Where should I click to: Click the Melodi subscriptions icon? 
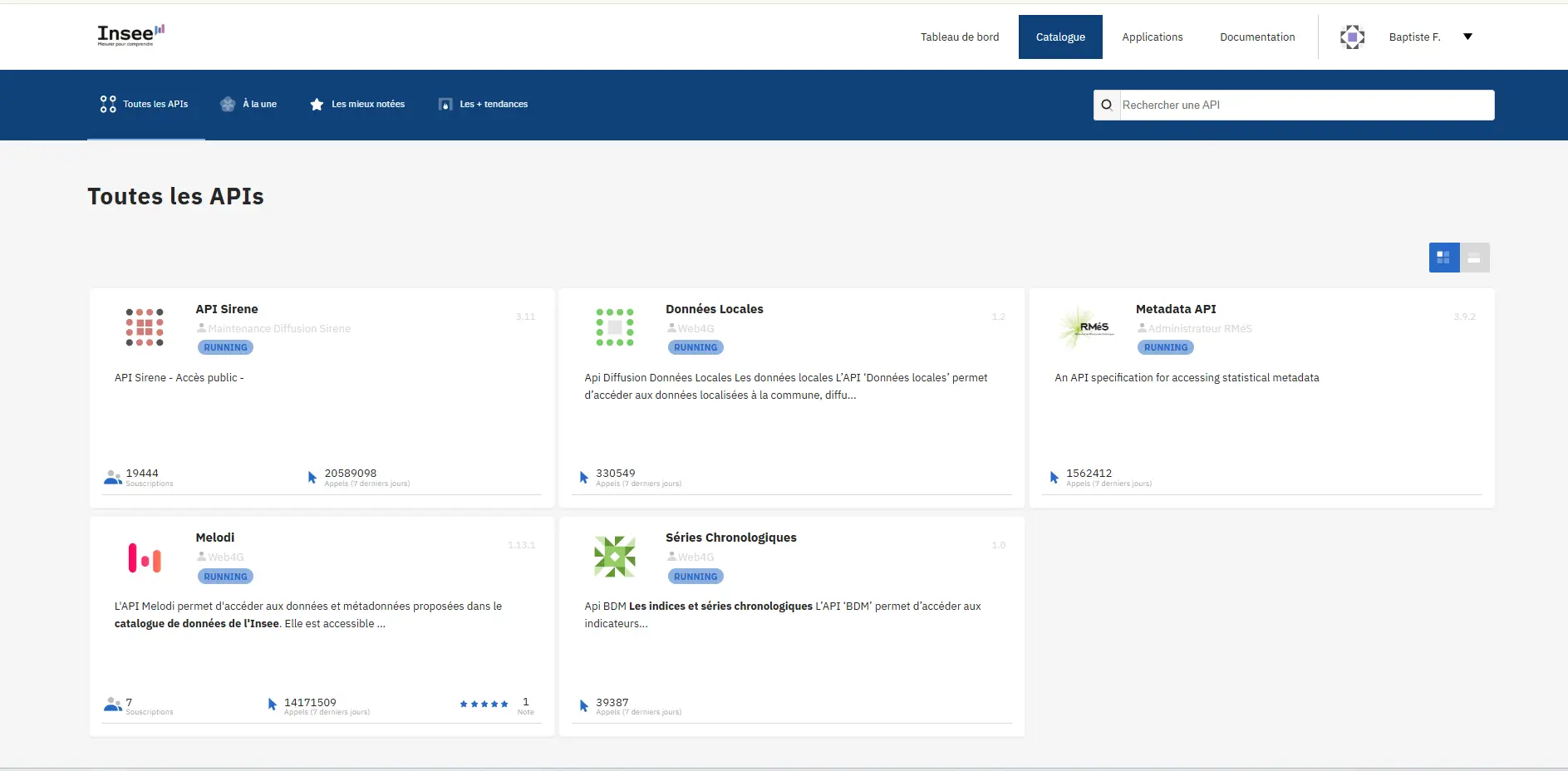[x=113, y=705]
